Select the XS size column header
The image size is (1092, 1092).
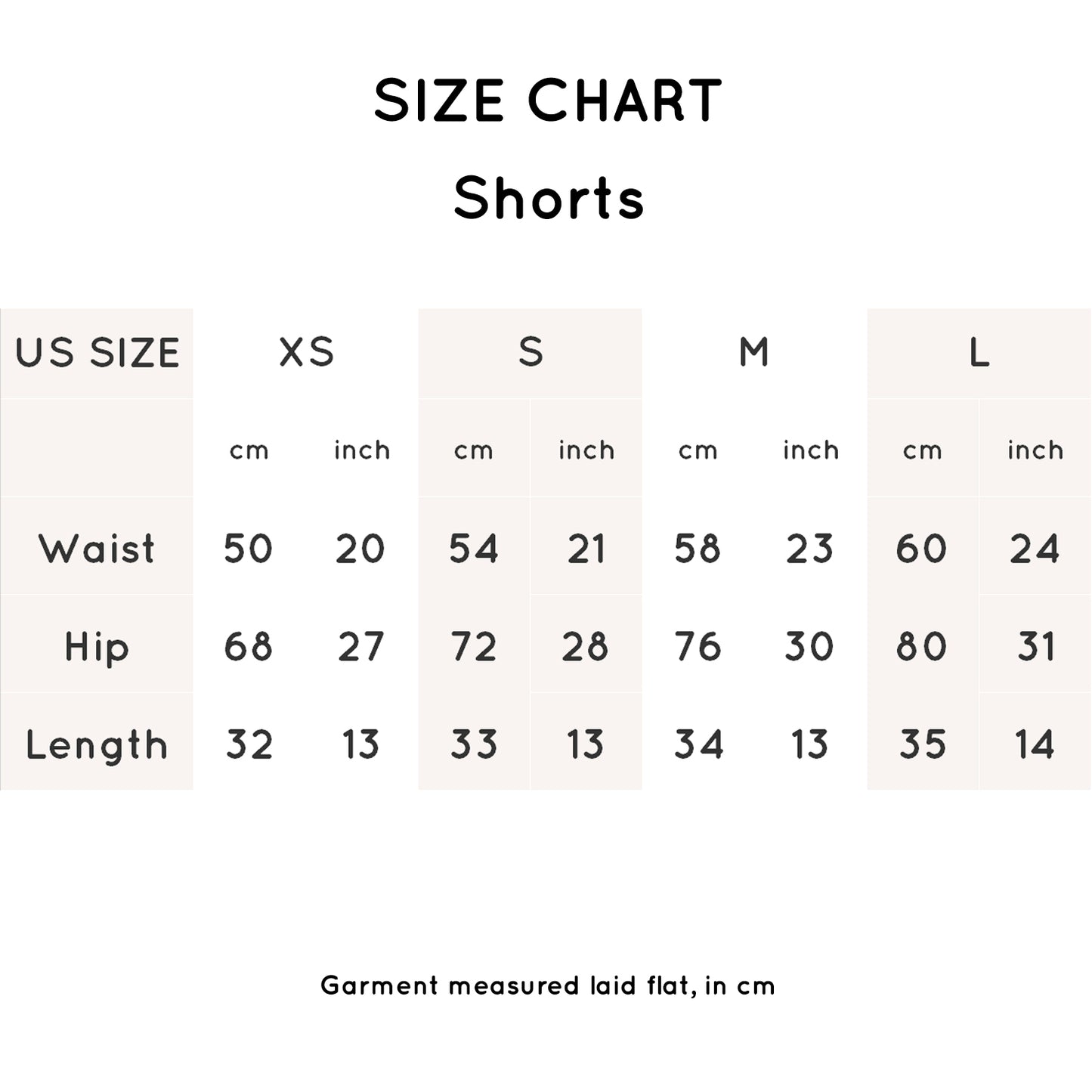point(306,352)
